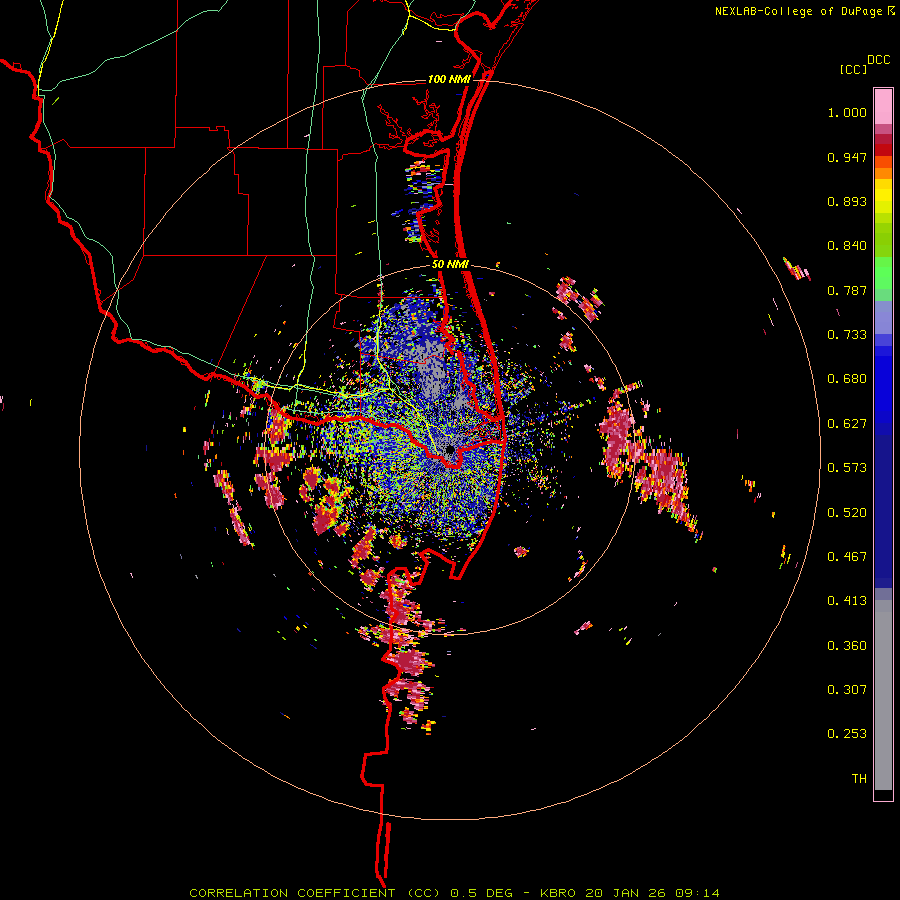Viewport: 900px width, 900px height.
Task: Click the 0.680 legend value
Action: [847, 379]
